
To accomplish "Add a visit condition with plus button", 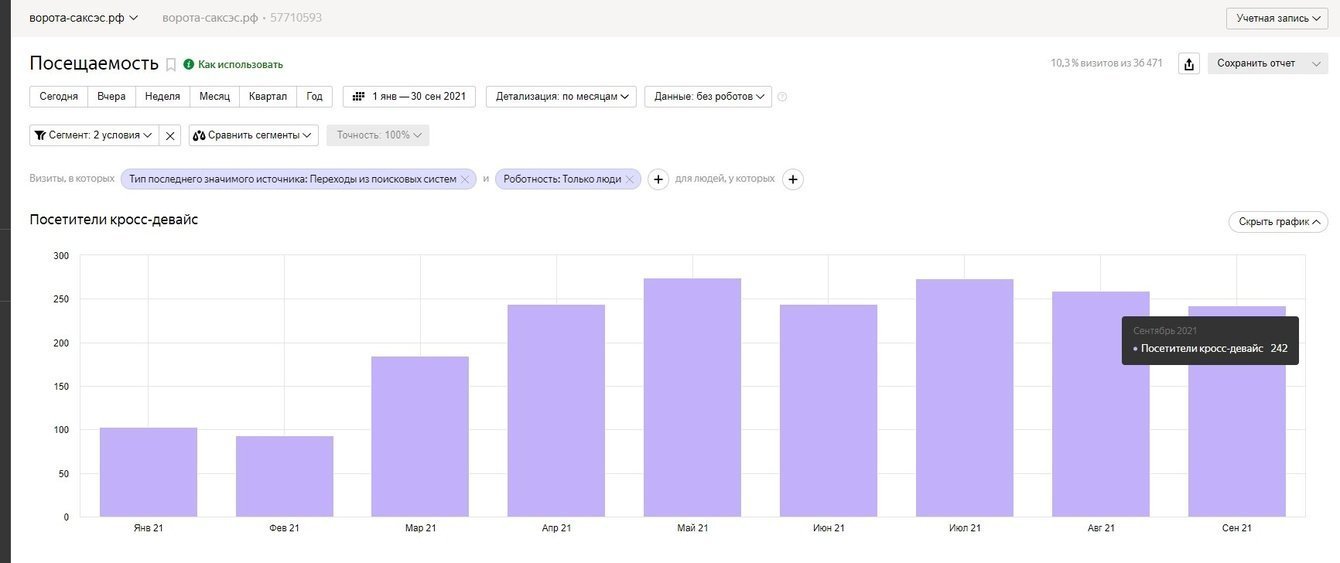I will pyautogui.click(x=658, y=179).
